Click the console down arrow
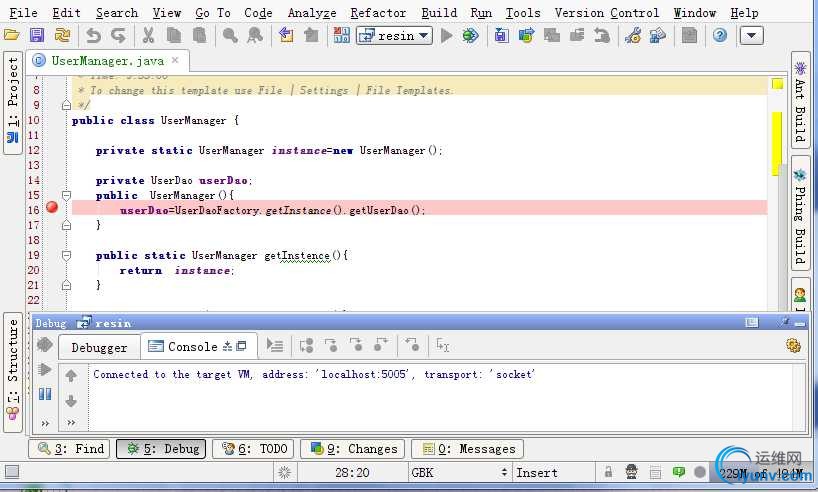This screenshot has height=492, width=818. (71, 401)
